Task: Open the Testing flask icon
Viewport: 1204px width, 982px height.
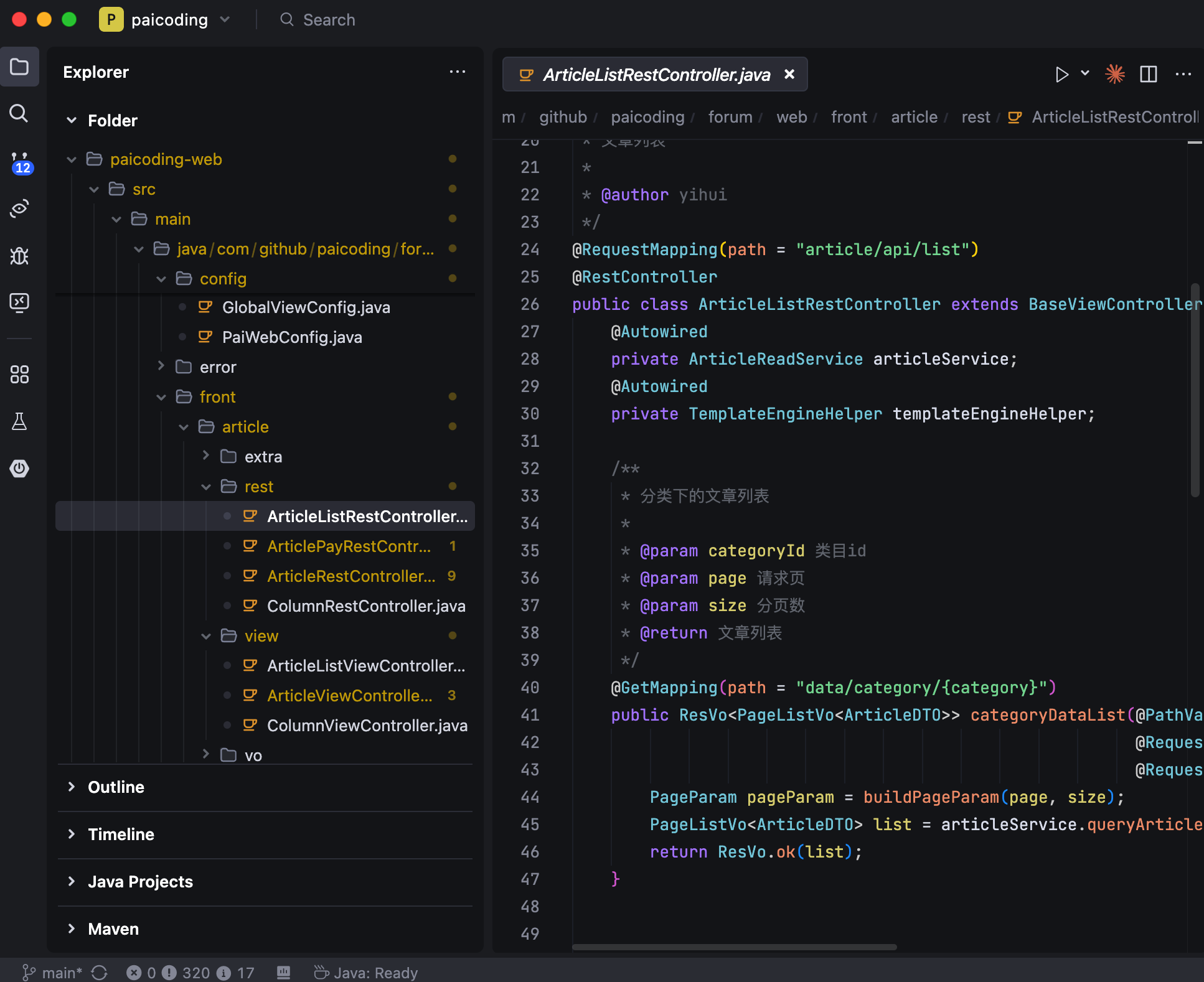Action: (19, 421)
